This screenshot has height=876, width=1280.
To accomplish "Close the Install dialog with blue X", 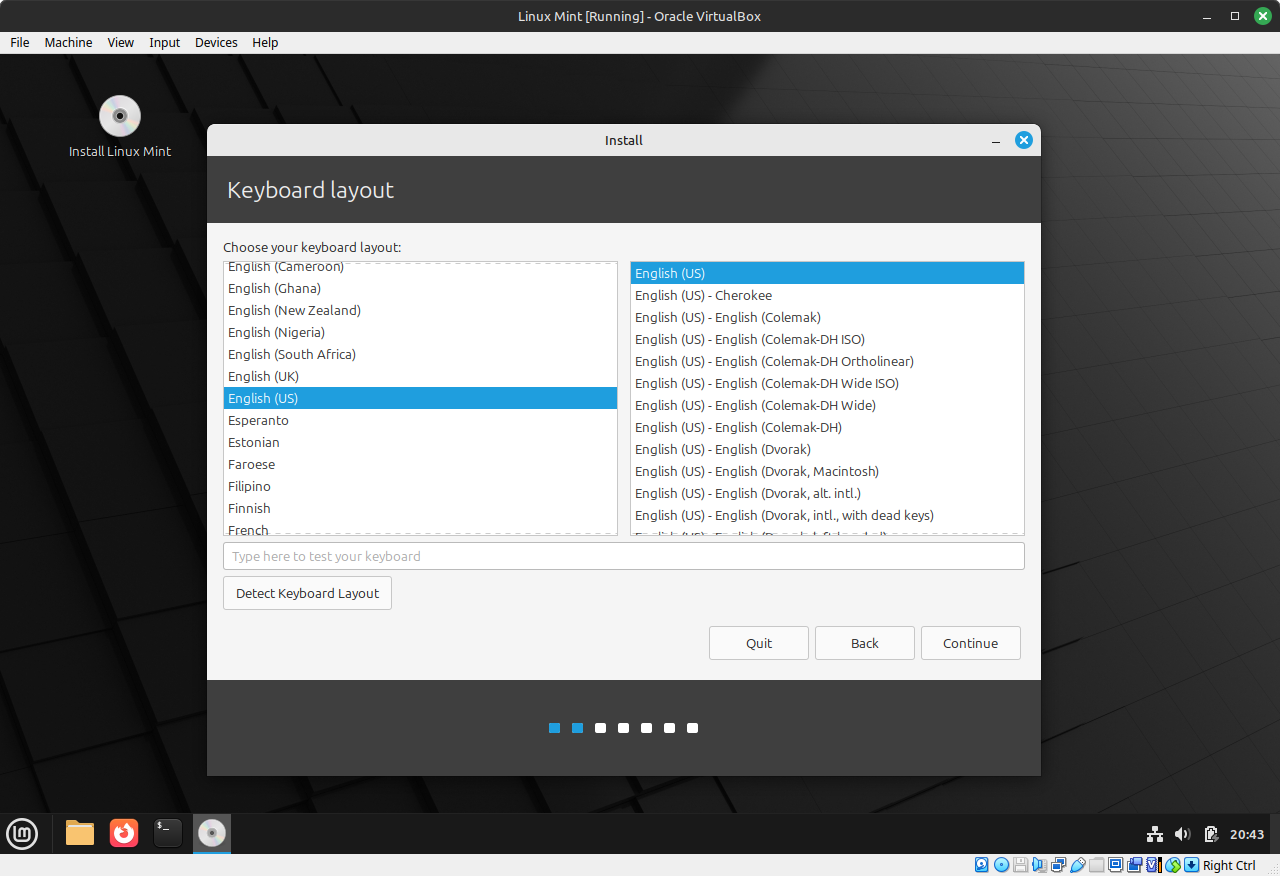I will [1023, 140].
